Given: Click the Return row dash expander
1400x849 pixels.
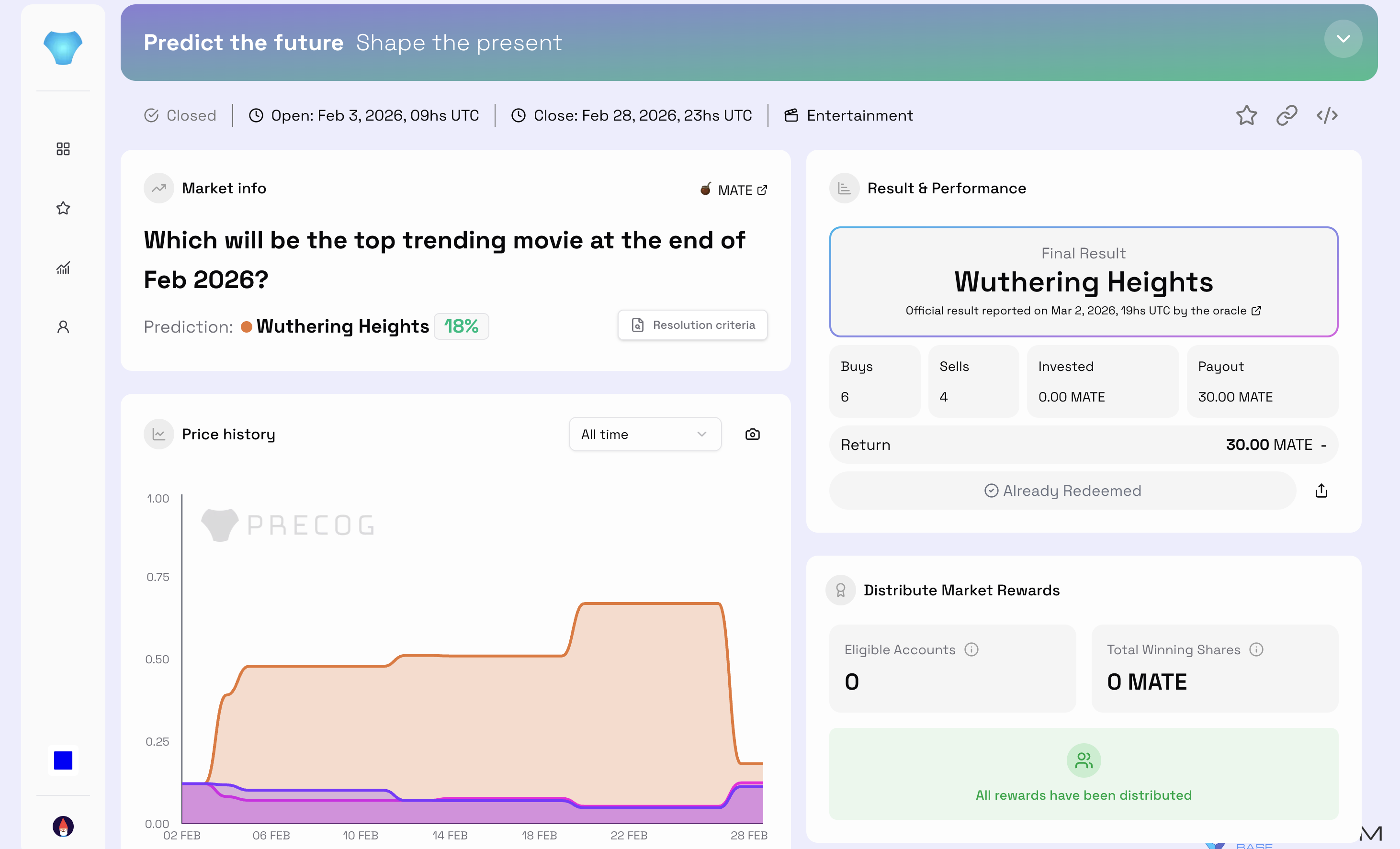Looking at the screenshot, I should point(1324,445).
